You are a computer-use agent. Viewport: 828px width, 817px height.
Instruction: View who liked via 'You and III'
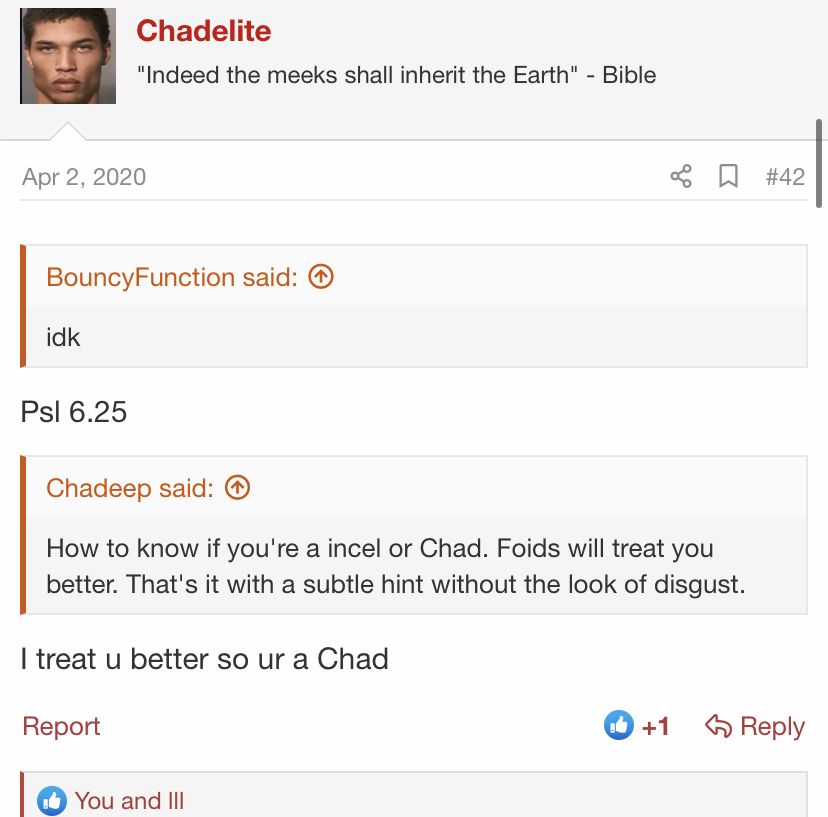point(129,801)
